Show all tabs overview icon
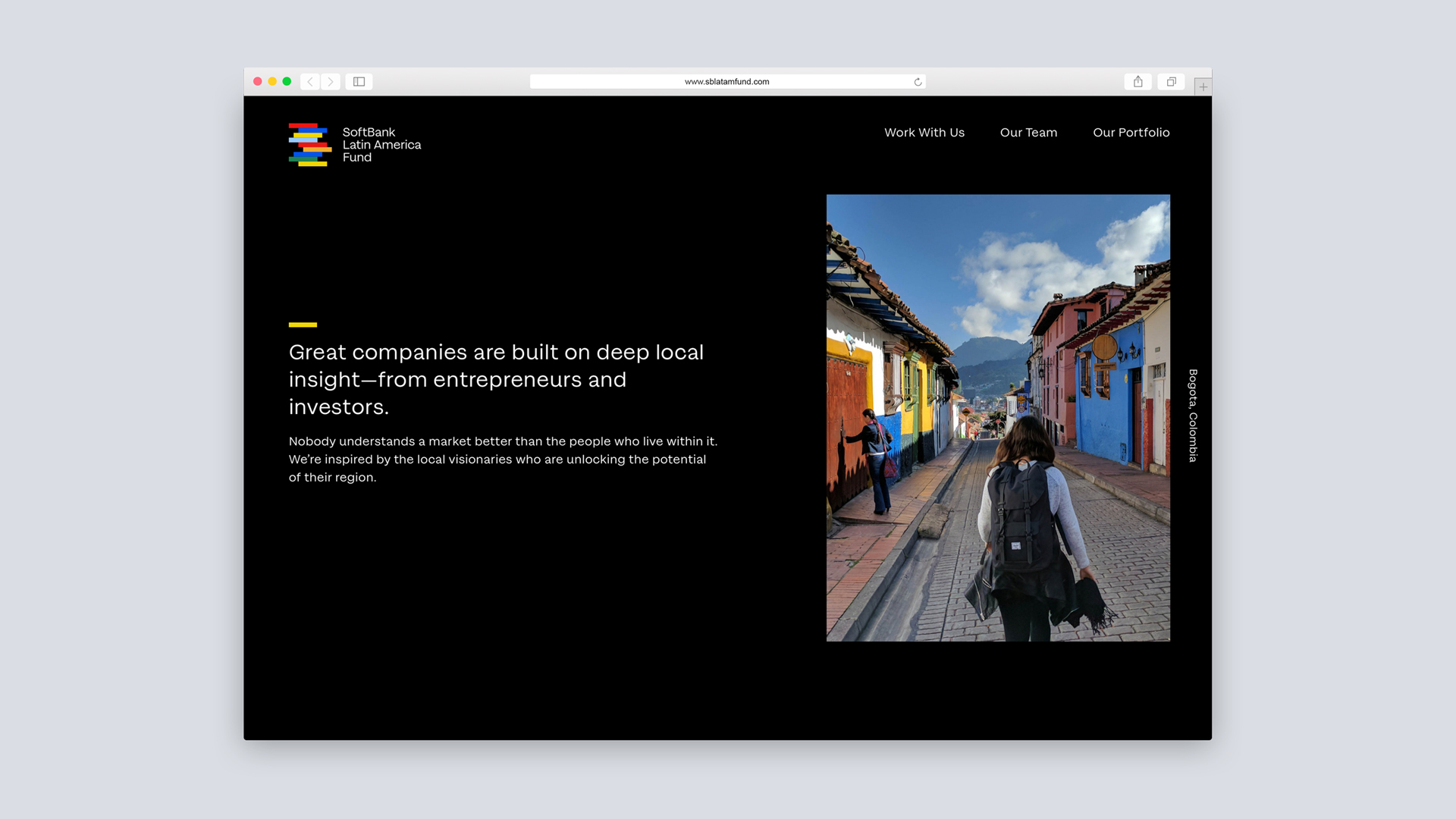 [x=1171, y=82]
